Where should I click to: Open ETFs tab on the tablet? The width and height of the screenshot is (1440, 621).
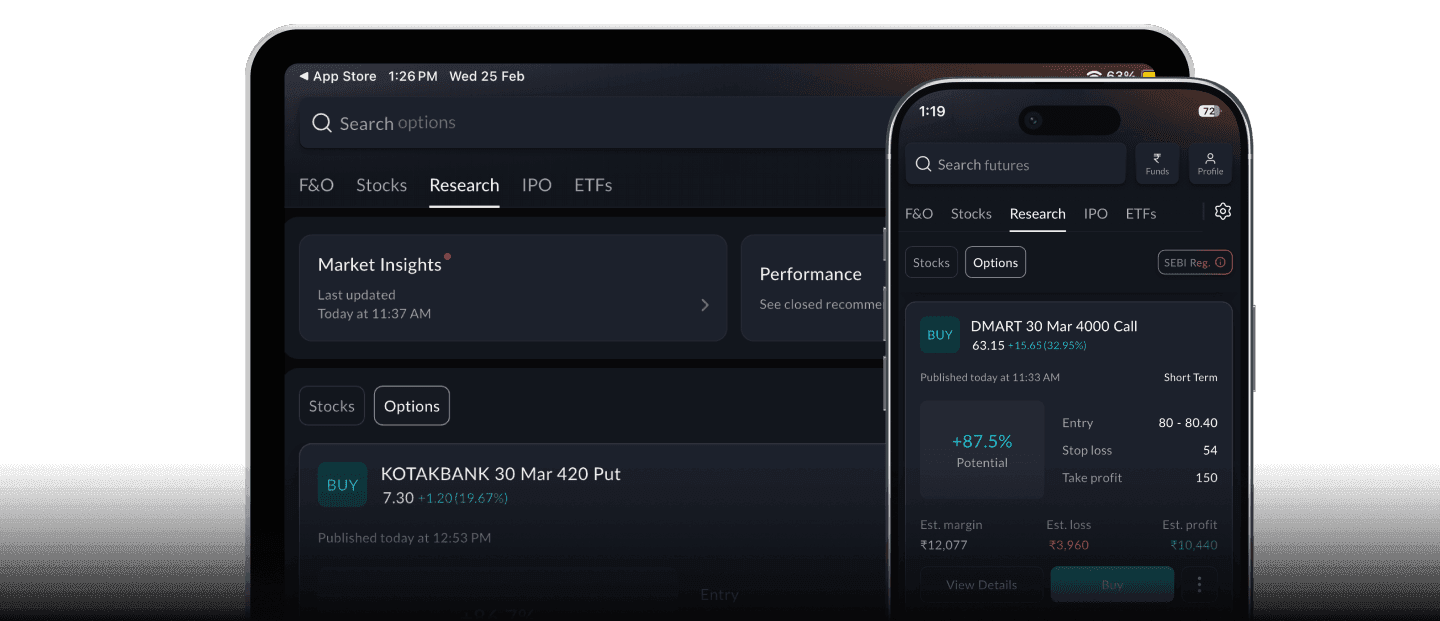coord(593,185)
